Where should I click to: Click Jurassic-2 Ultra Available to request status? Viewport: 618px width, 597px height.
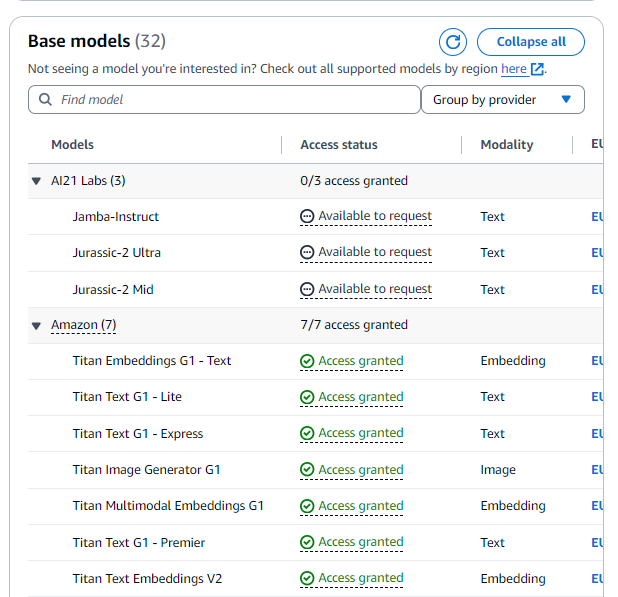[x=366, y=252]
